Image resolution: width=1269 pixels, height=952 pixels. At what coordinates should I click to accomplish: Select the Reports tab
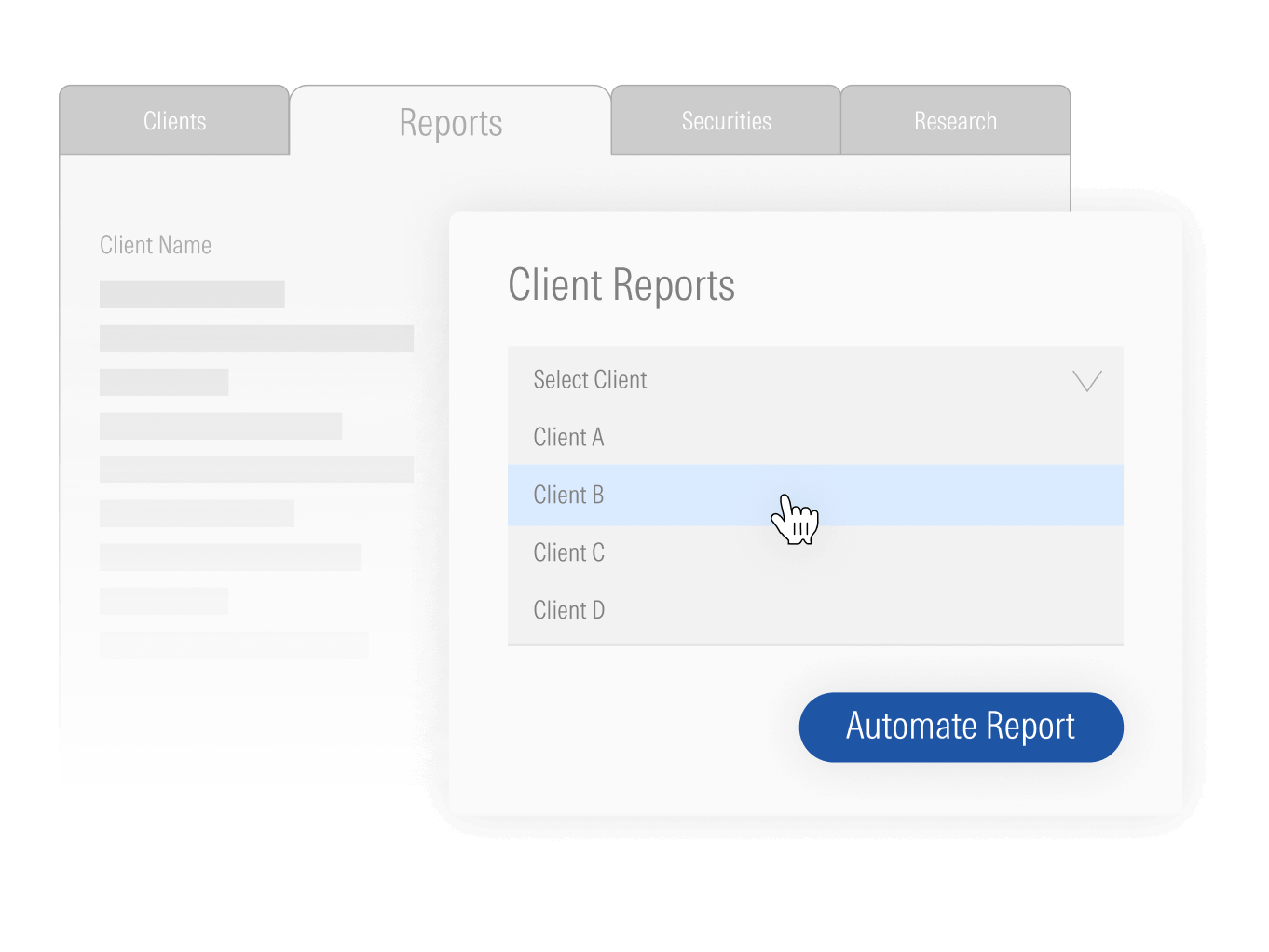pos(450,123)
